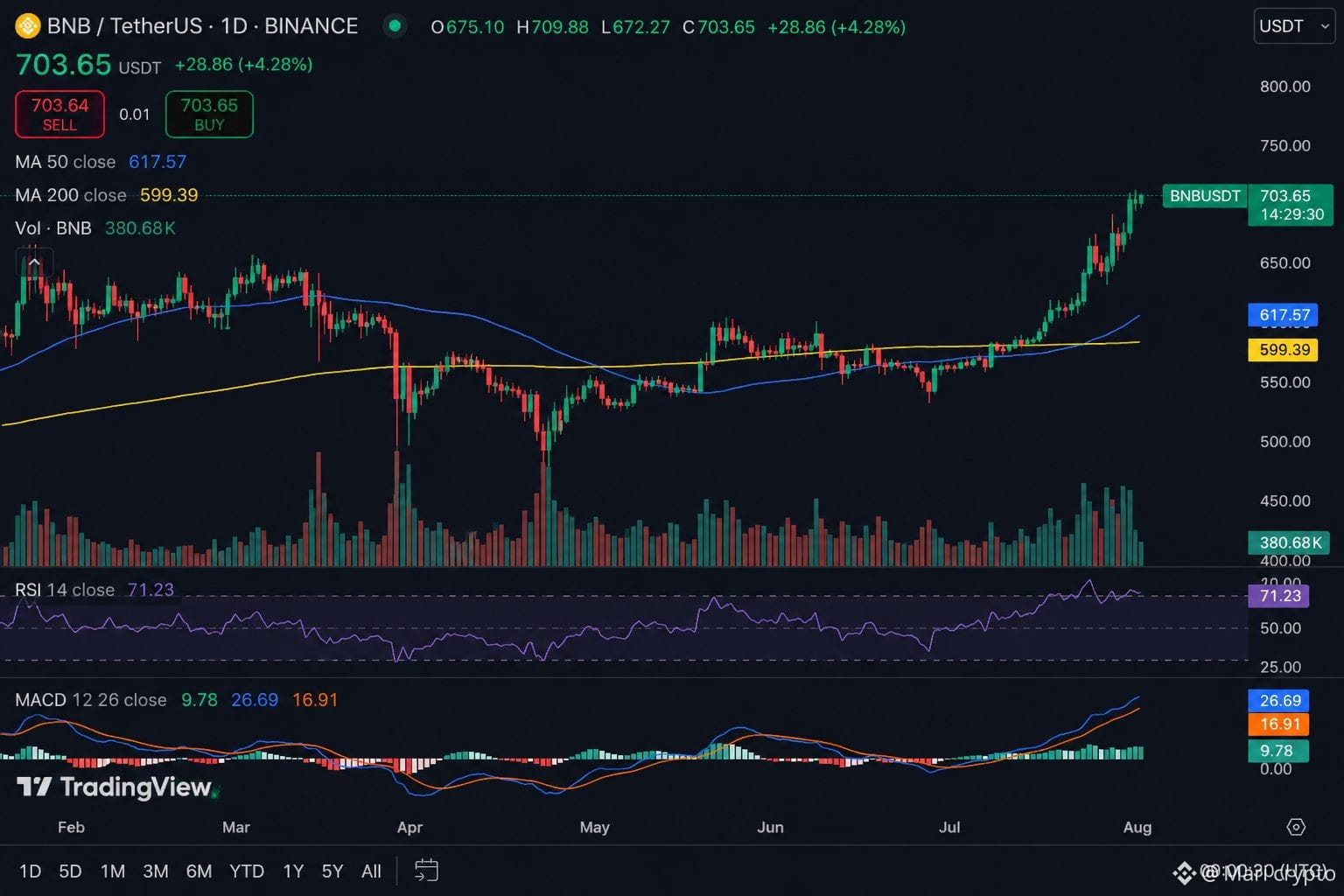The height and width of the screenshot is (896, 1344).
Task: Click the 380.68K volume axis label
Action: (1290, 542)
